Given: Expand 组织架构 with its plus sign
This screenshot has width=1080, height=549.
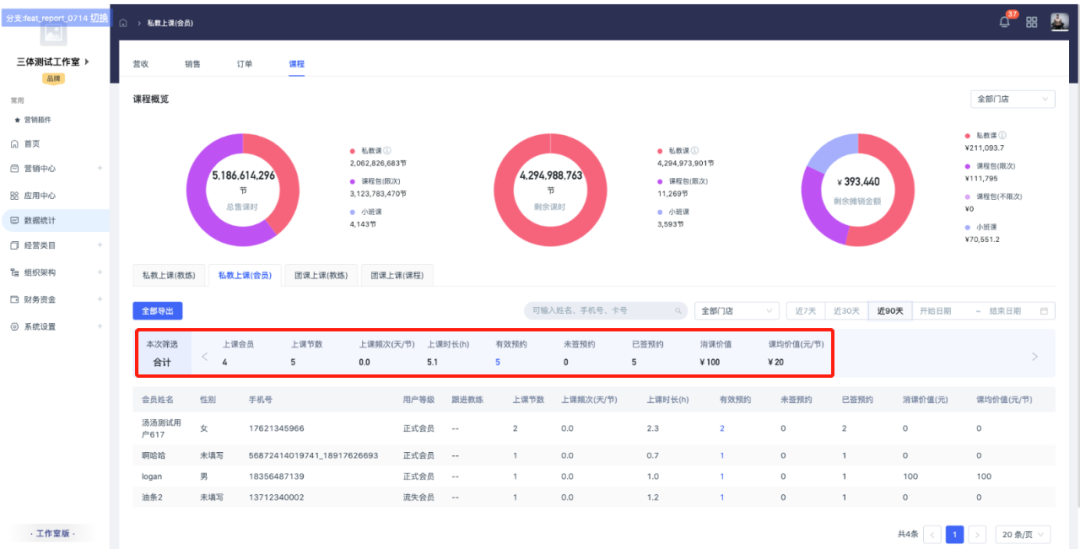Looking at the screenshot, I should [100, 273].
